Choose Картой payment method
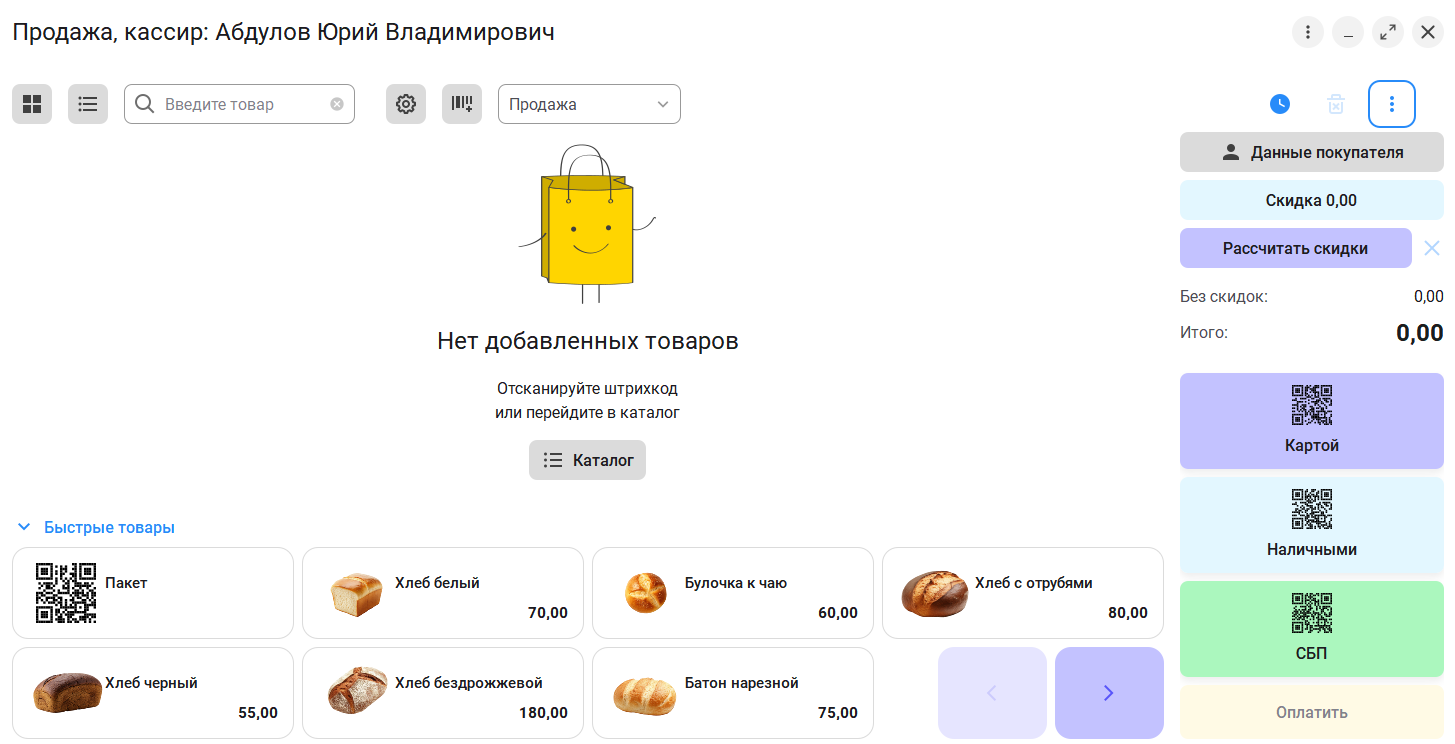Viewport: 1455px width, 744px height. (x=1311, y=421)
